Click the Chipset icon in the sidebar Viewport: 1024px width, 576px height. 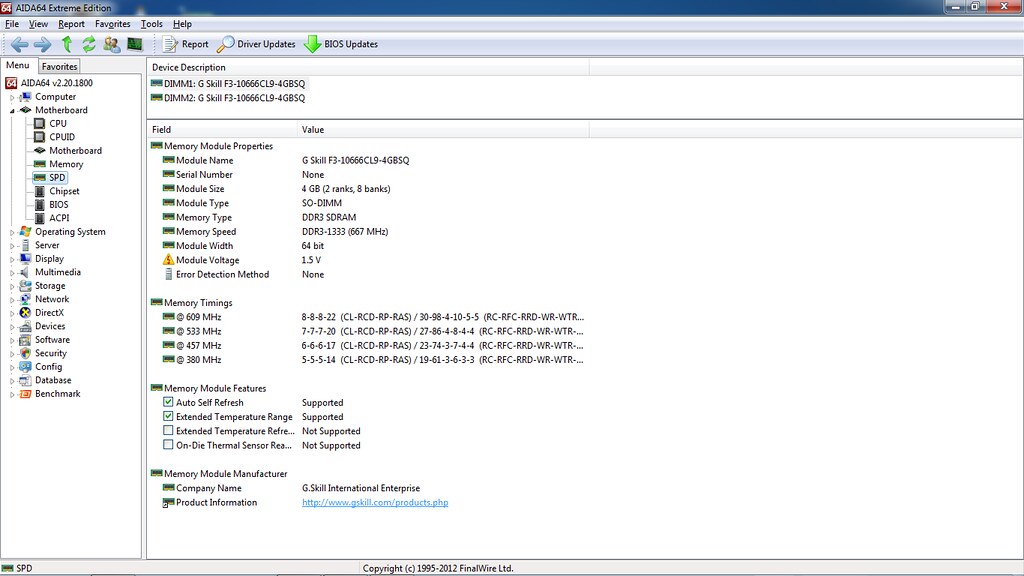pos(39,191)
